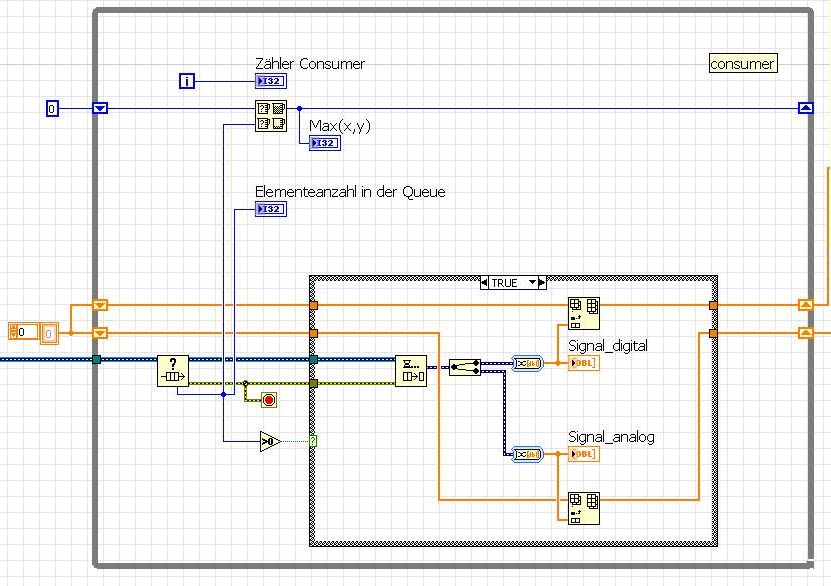The image size is (831, 586).
Task: Click the error wire case structure tunnel
Action: click(x=313, y=383)
